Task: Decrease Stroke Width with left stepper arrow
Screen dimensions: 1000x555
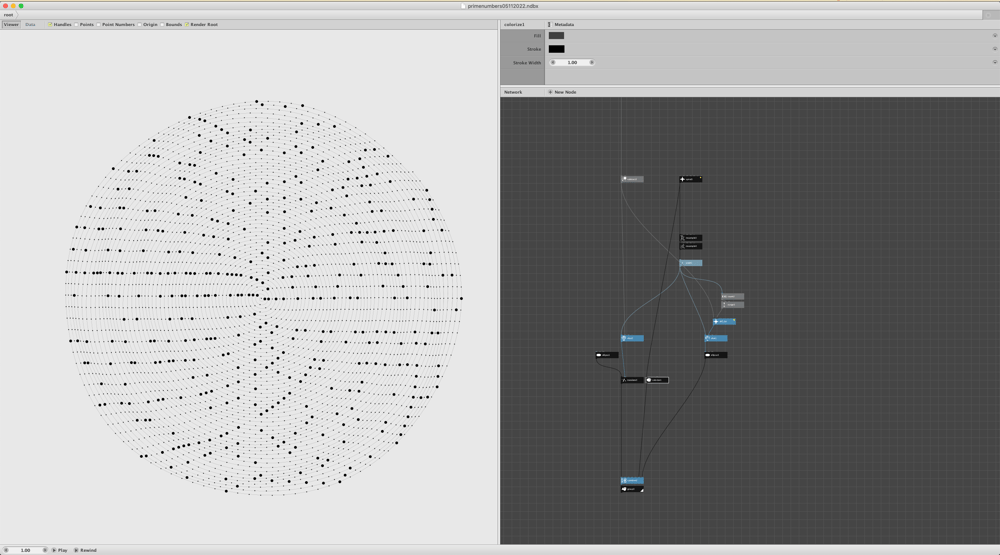Action: [553, 63]
